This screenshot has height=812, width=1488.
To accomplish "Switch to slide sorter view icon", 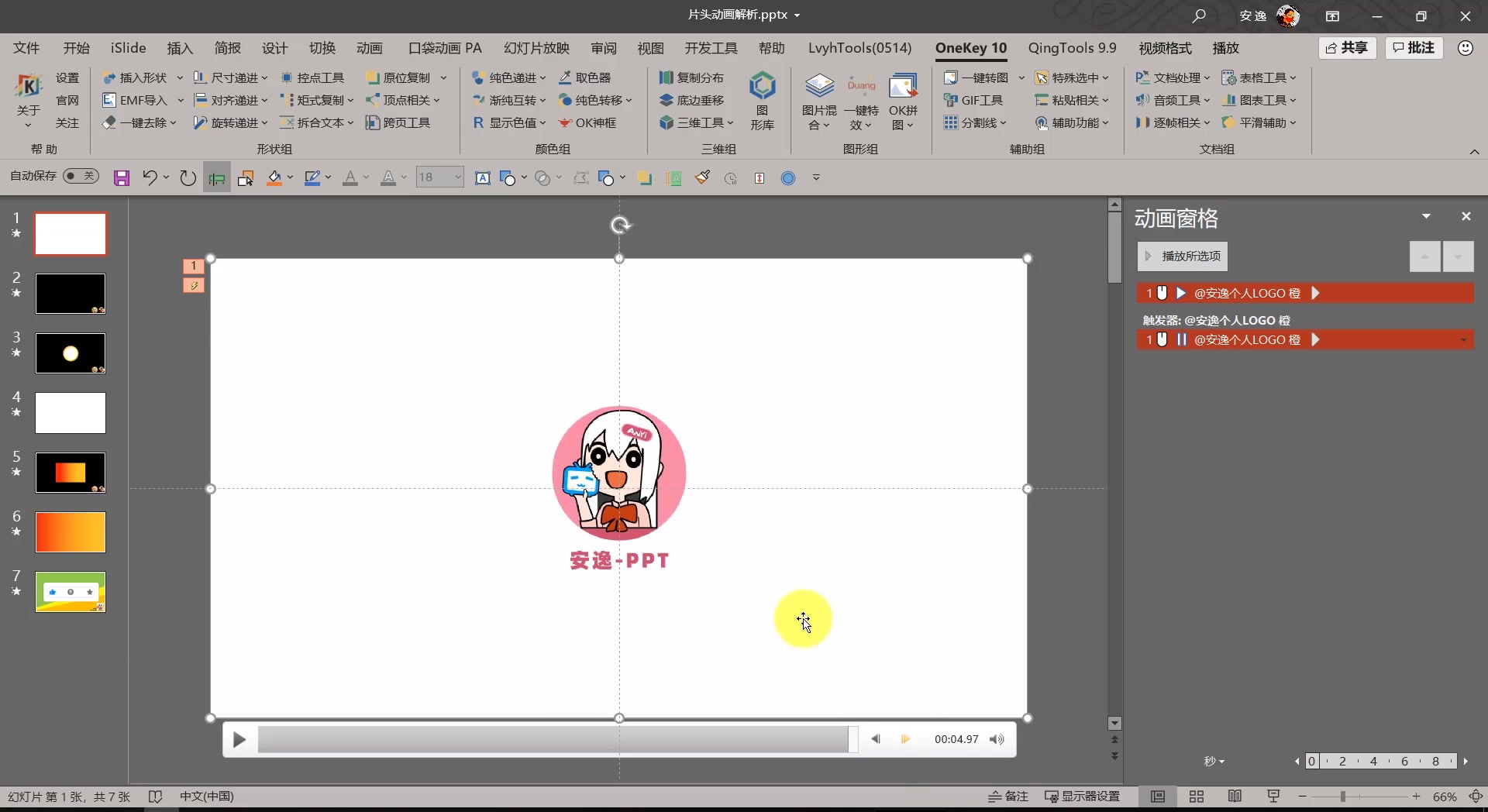I will click(x=1197, y=797).
